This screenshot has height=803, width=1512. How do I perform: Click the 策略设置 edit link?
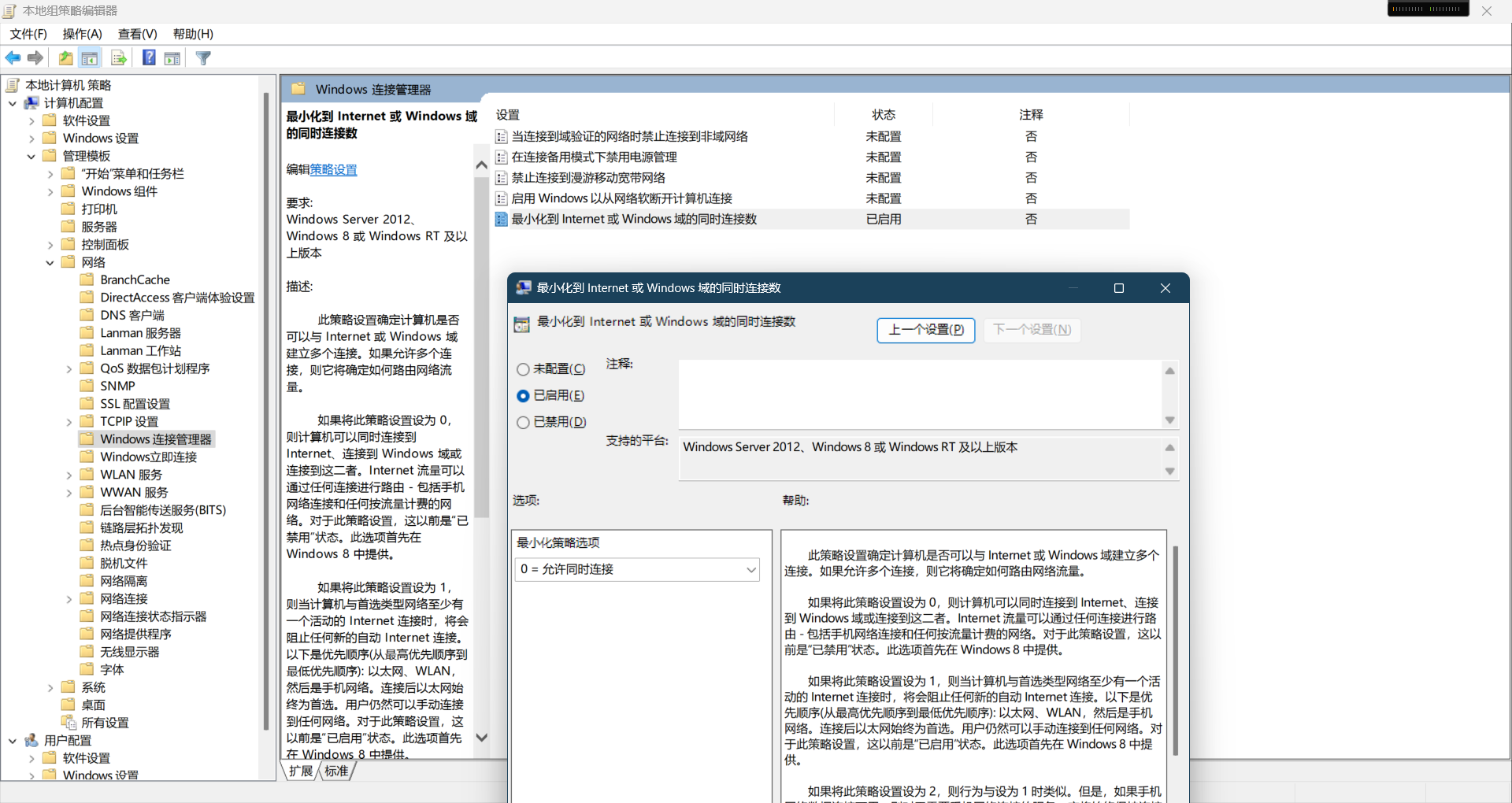[x=334, y=169]
